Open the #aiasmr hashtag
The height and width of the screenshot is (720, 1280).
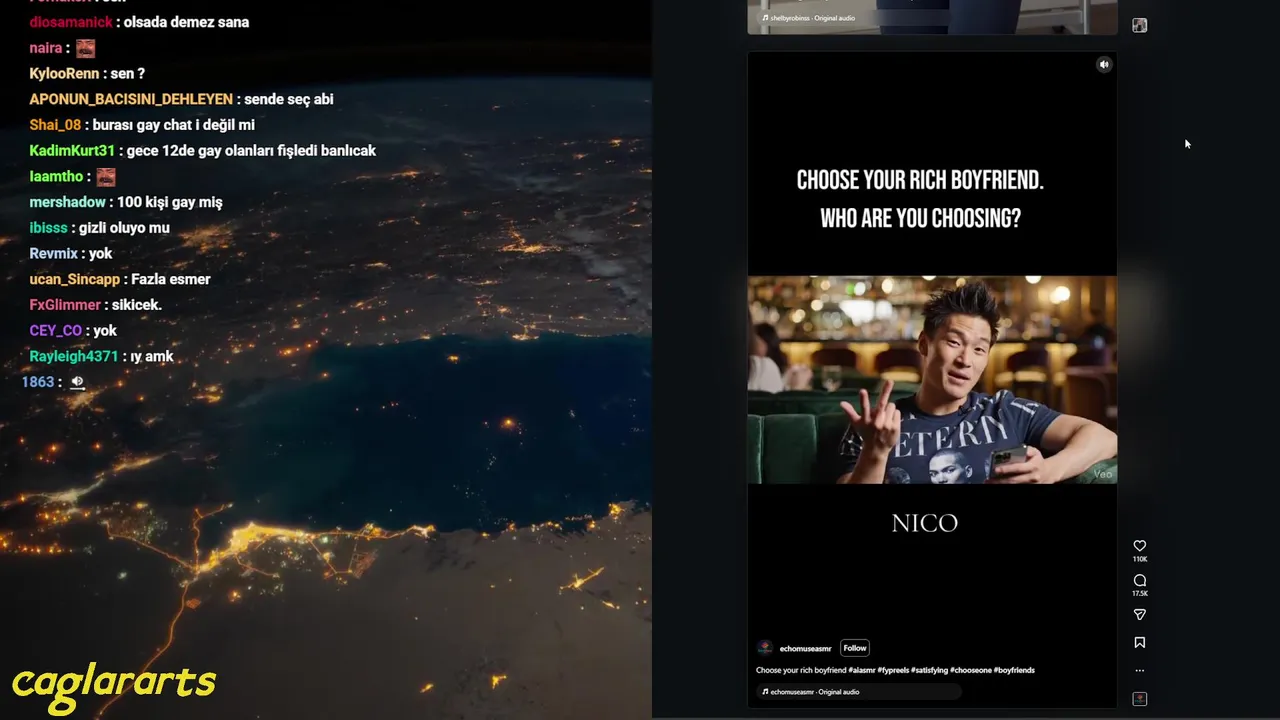(862, 670)
